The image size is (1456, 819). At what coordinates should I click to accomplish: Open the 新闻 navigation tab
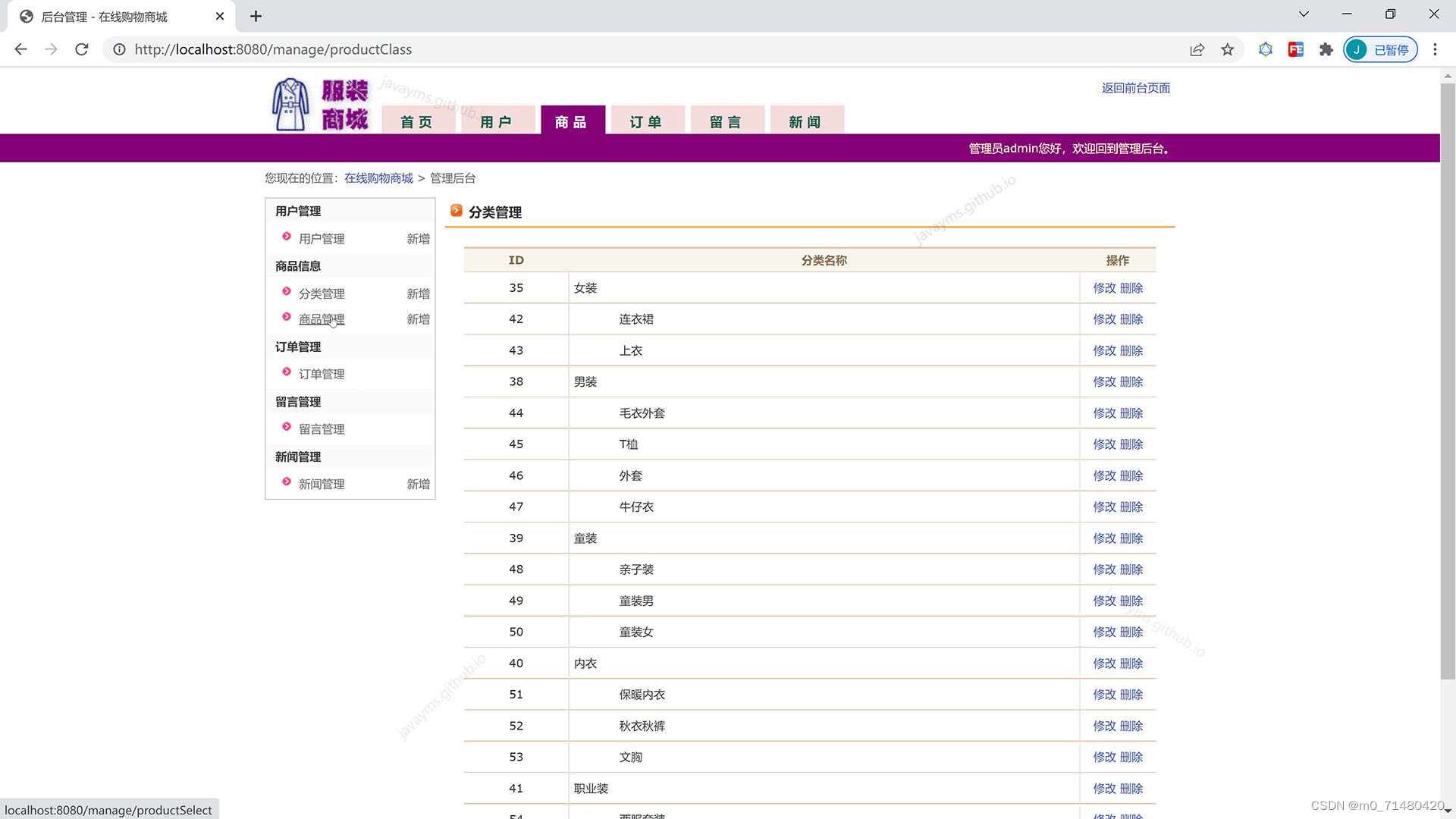coord(806,121)
